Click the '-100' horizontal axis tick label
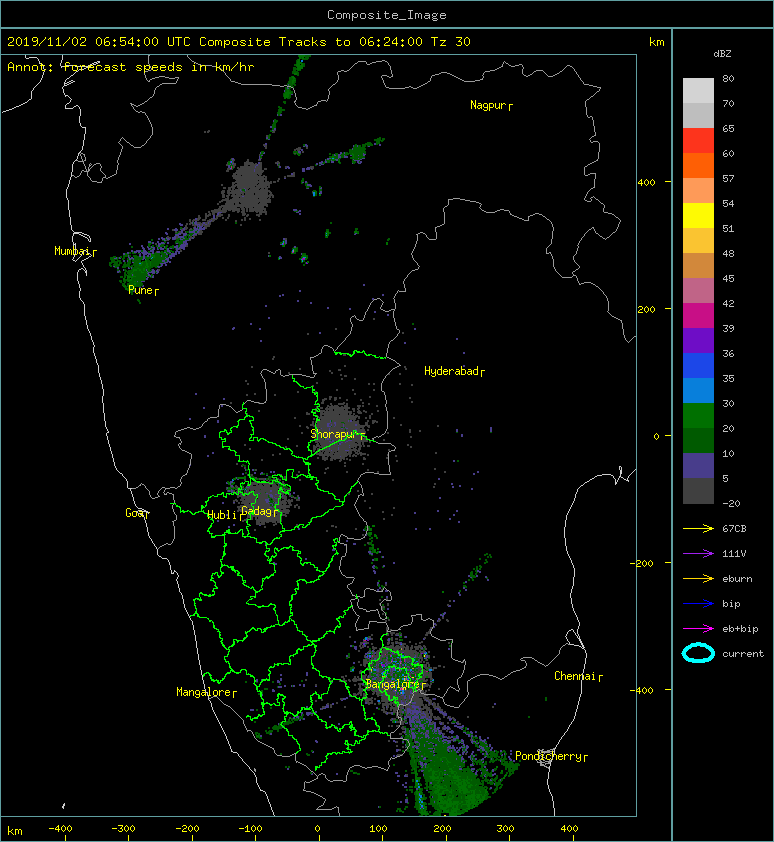774x842 pixels. pos(250,829)
